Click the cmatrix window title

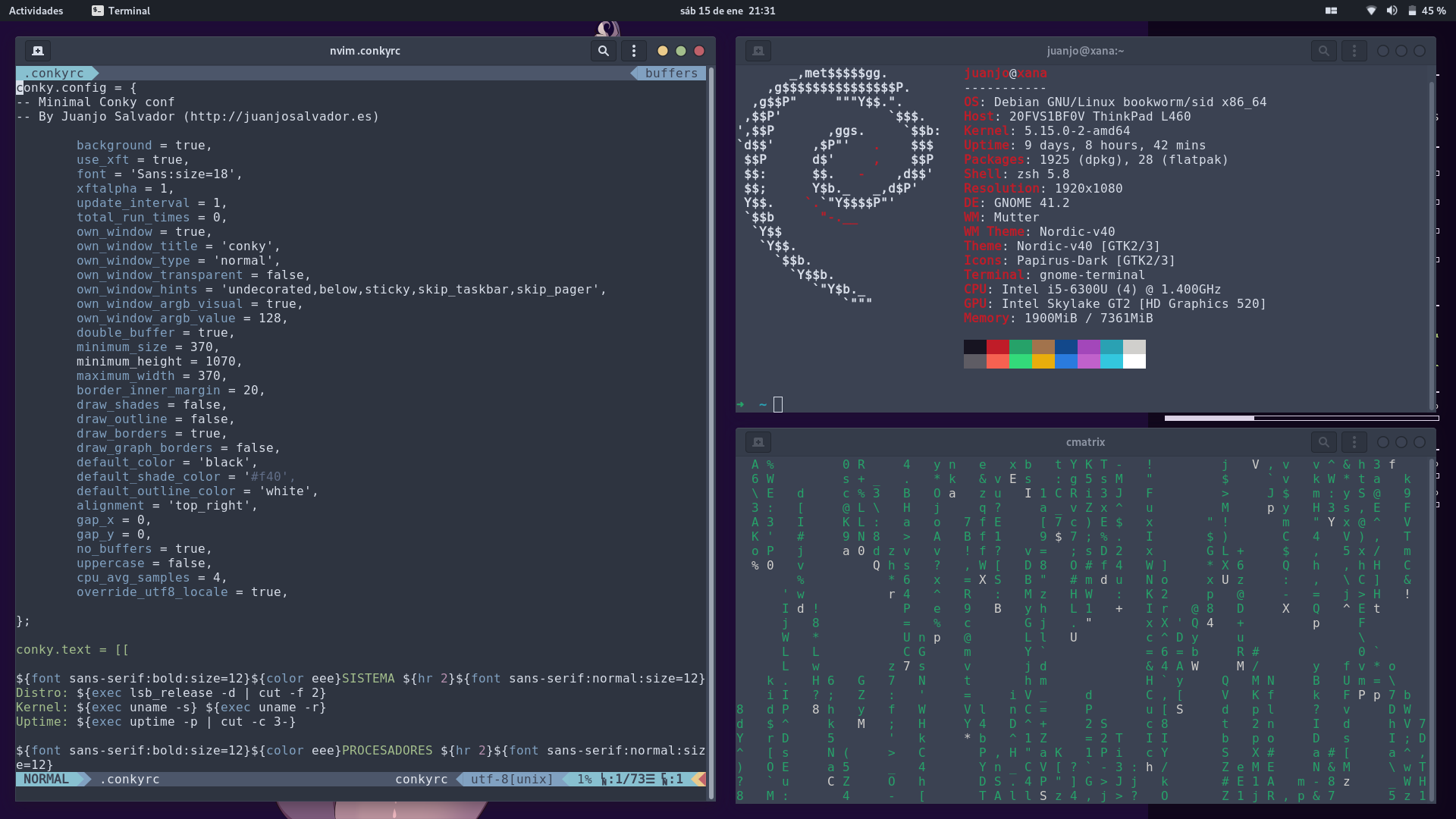point(1085,442)
